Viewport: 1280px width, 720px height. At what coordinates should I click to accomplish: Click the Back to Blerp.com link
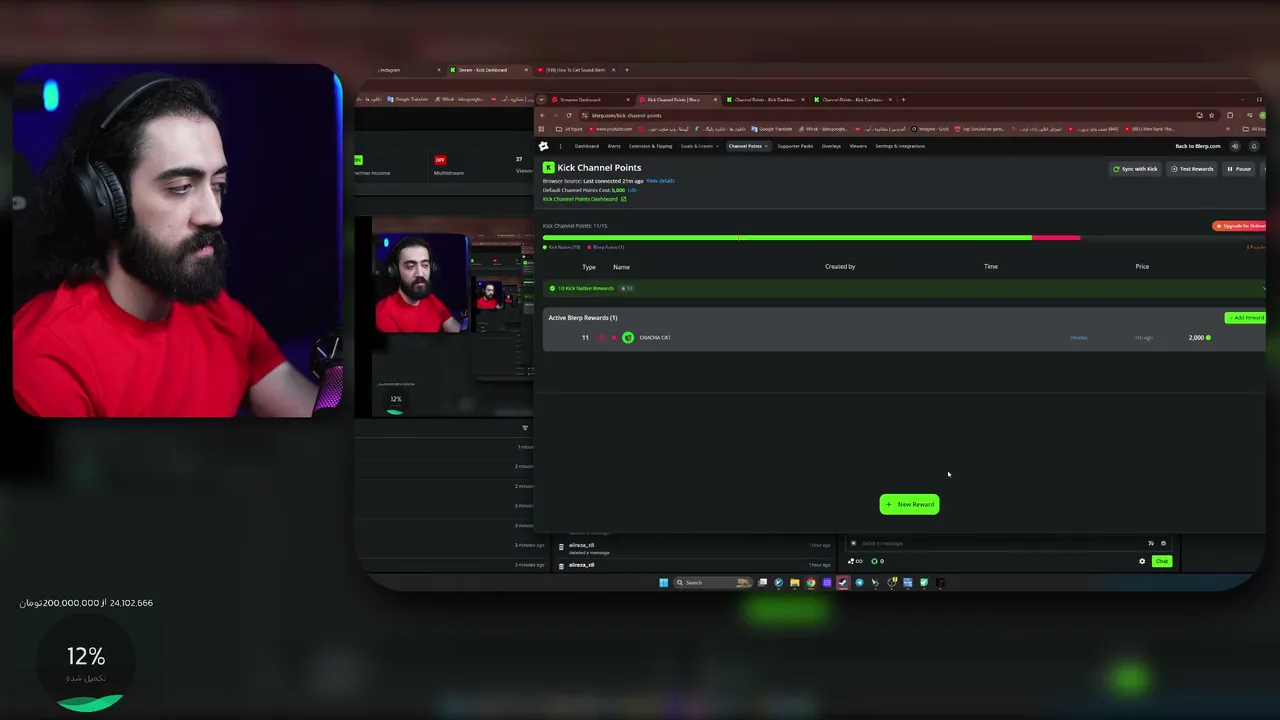pos(1198,146)
